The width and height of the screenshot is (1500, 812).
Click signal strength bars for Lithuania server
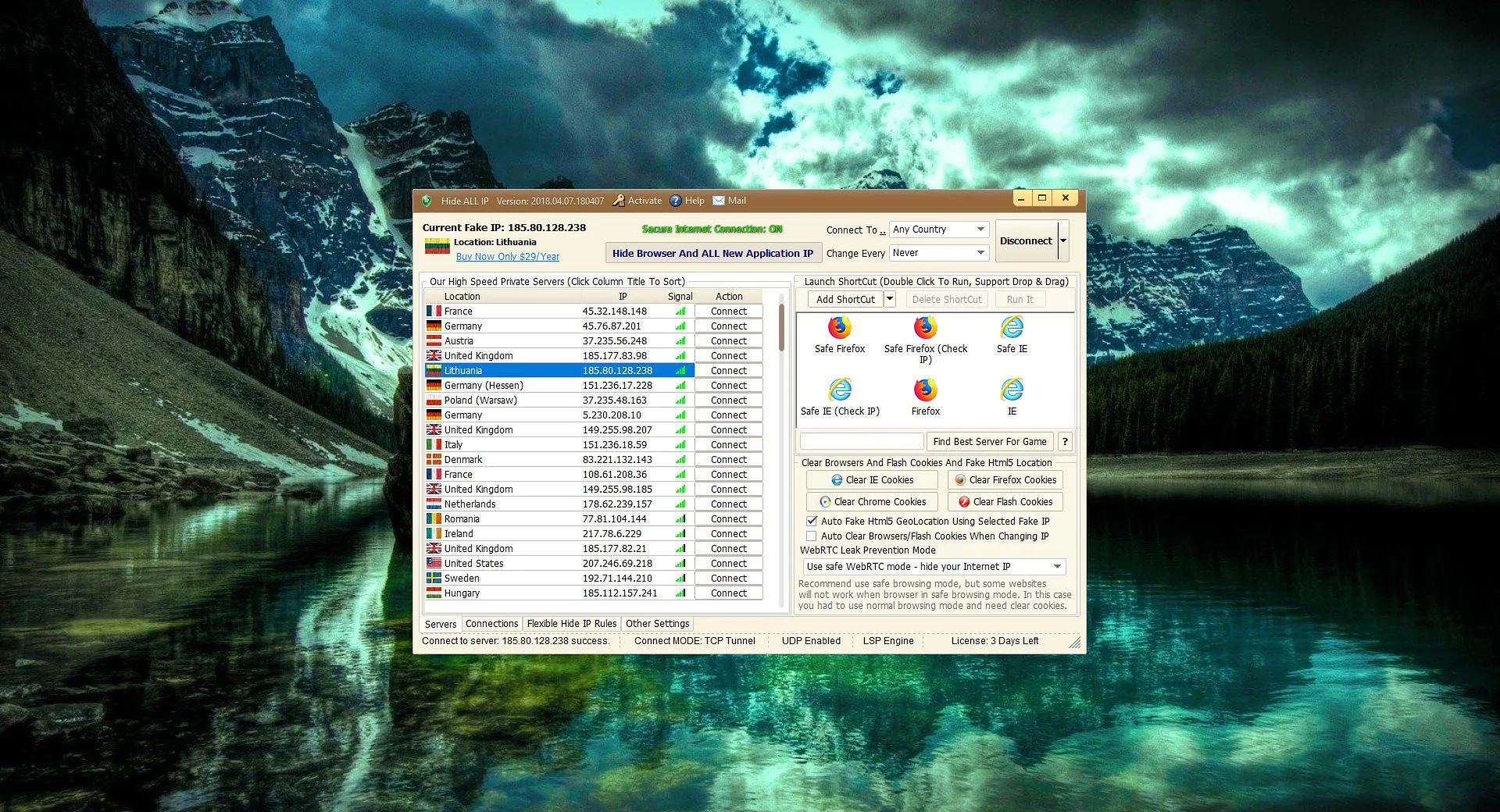680,370
